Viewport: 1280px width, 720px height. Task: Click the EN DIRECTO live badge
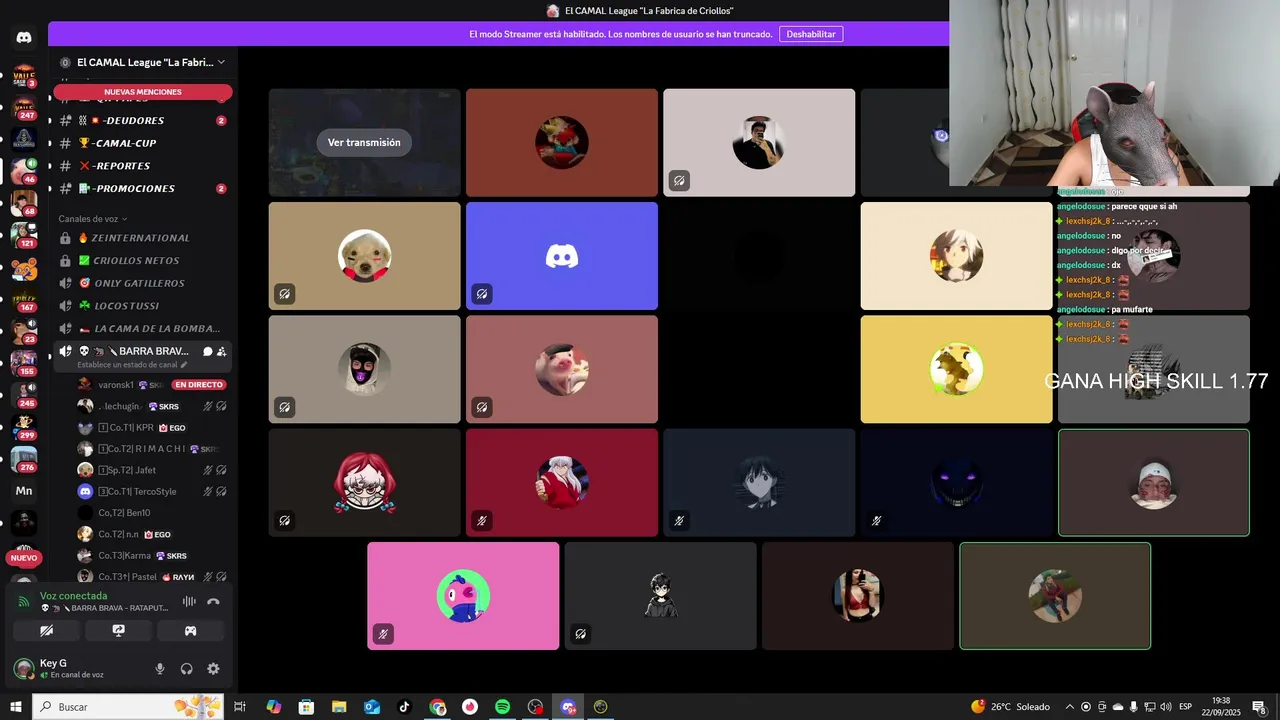[x=199, y=385]
